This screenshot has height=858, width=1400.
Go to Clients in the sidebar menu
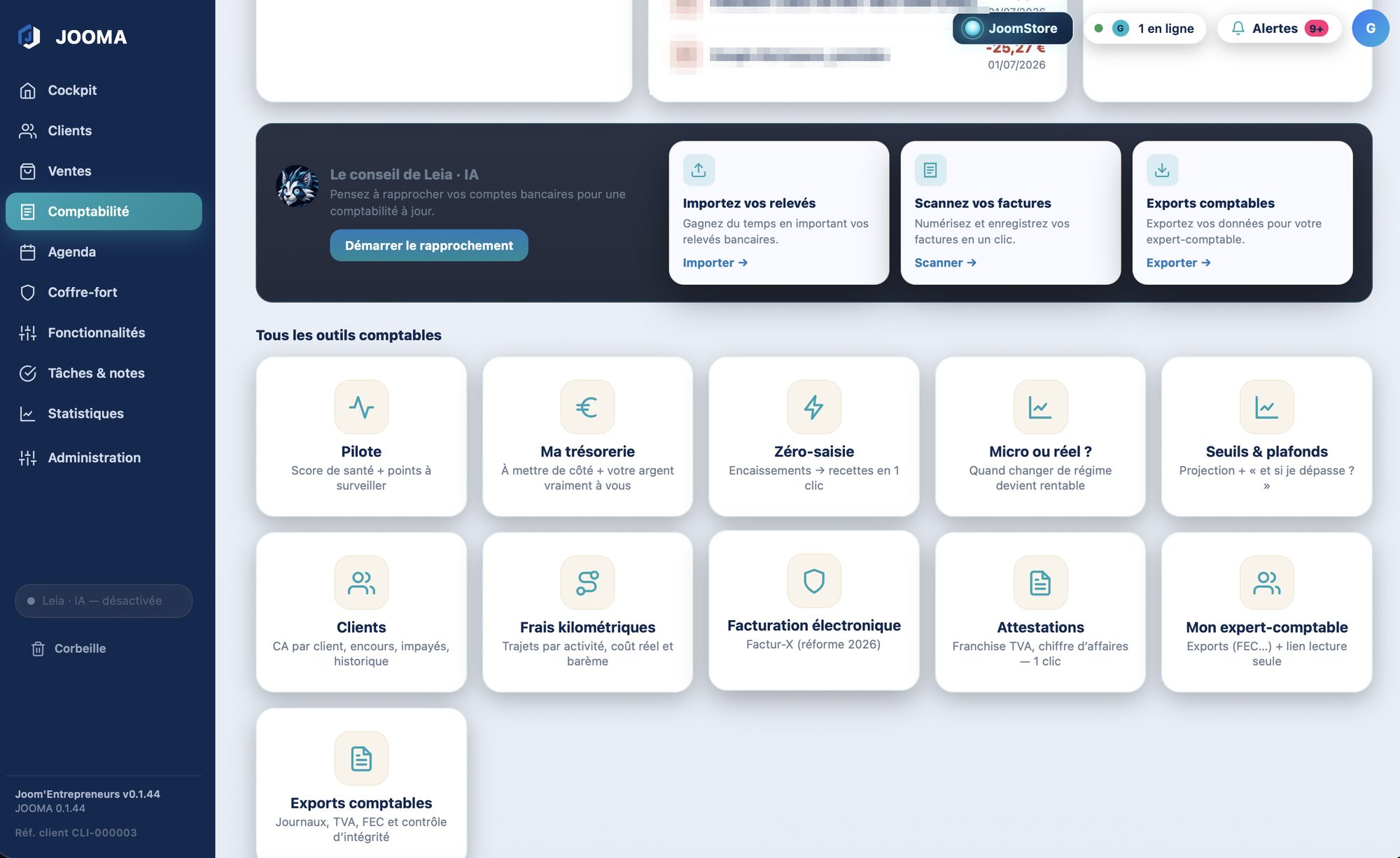click(104, 131)
